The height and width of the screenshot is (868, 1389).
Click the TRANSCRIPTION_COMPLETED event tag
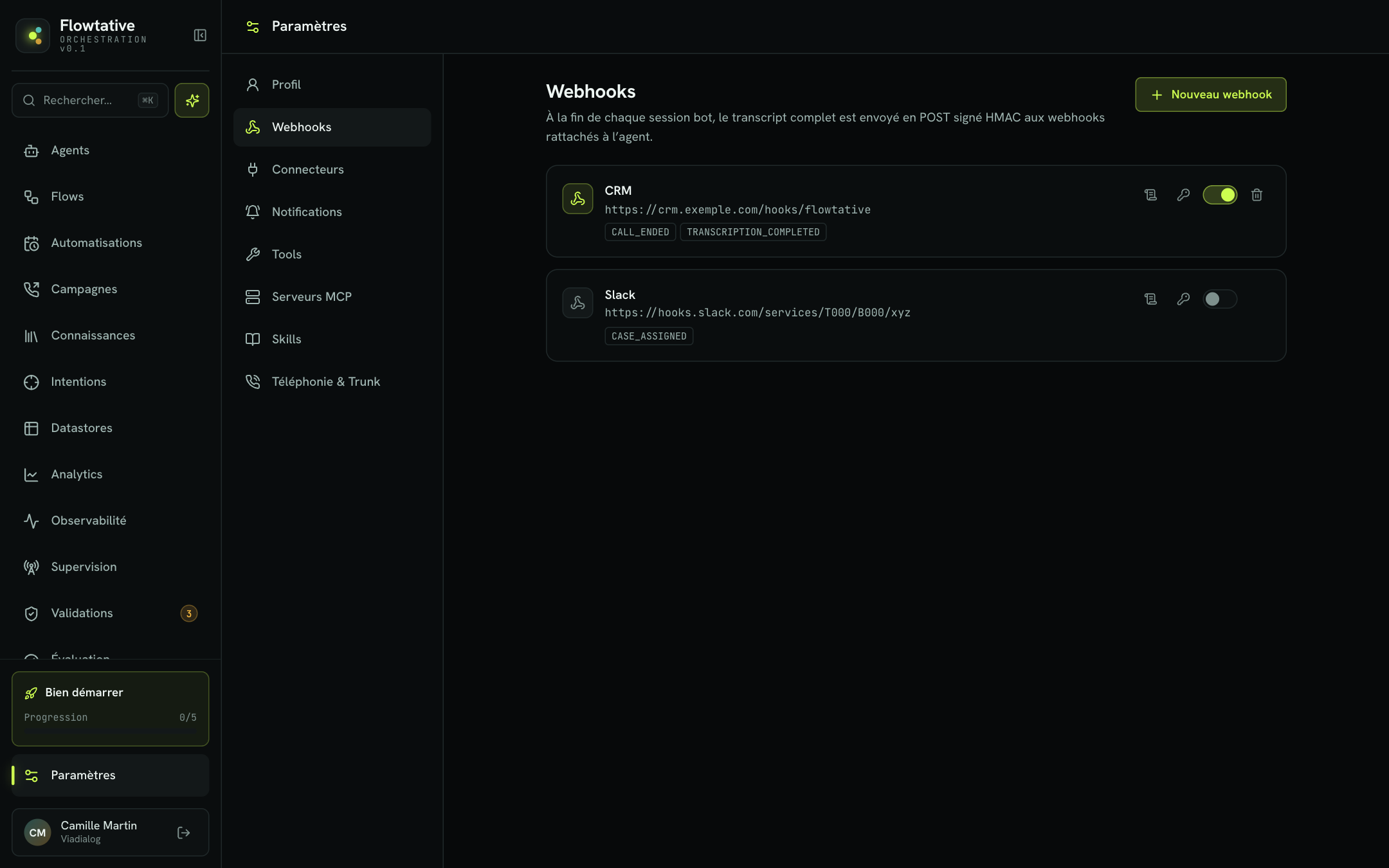(753, 232)
